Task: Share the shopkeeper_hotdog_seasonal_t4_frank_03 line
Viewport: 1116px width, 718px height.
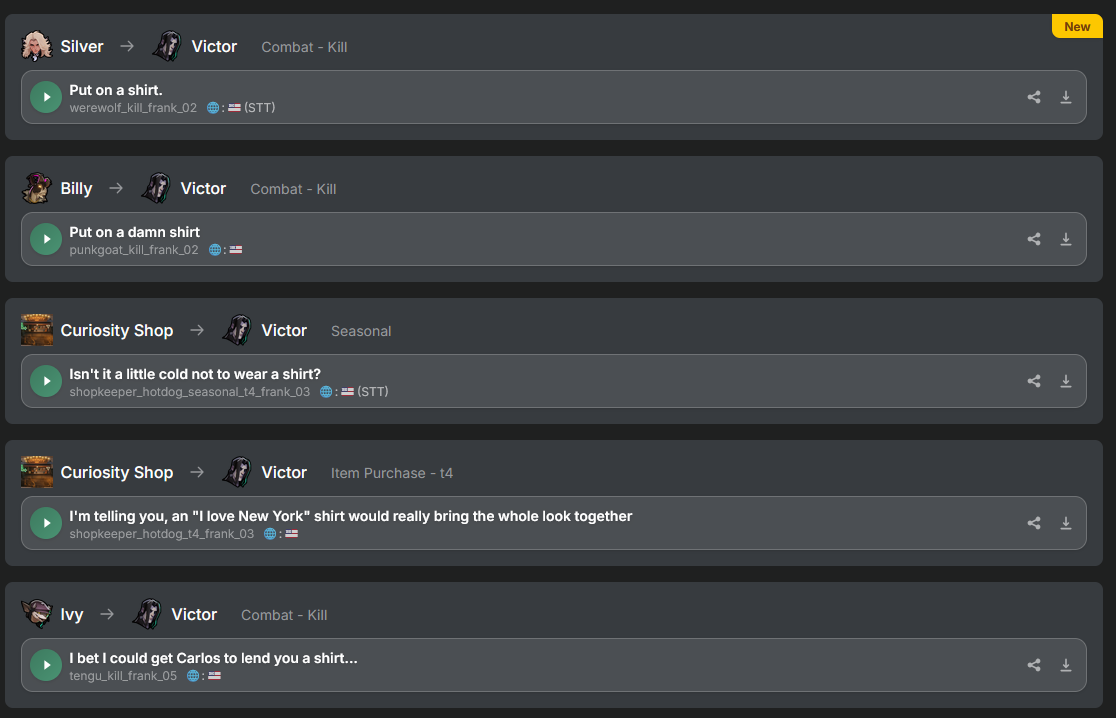Action: click(x=1034, y=381)
